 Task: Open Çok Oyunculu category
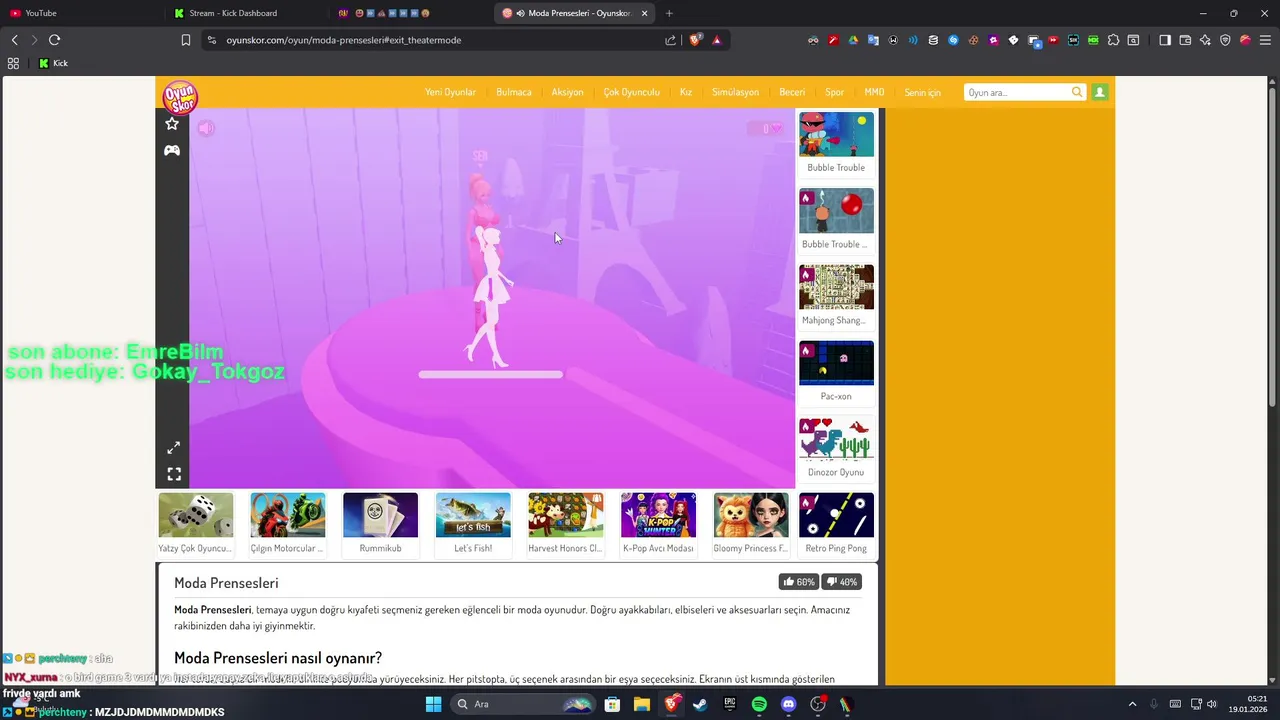tap(631, 92)
